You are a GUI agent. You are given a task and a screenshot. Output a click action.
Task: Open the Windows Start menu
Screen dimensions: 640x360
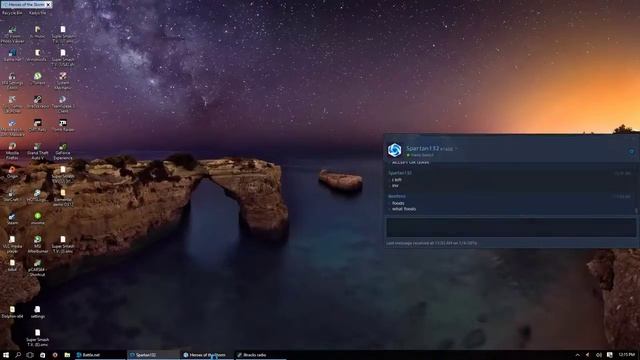coord(6,355)
